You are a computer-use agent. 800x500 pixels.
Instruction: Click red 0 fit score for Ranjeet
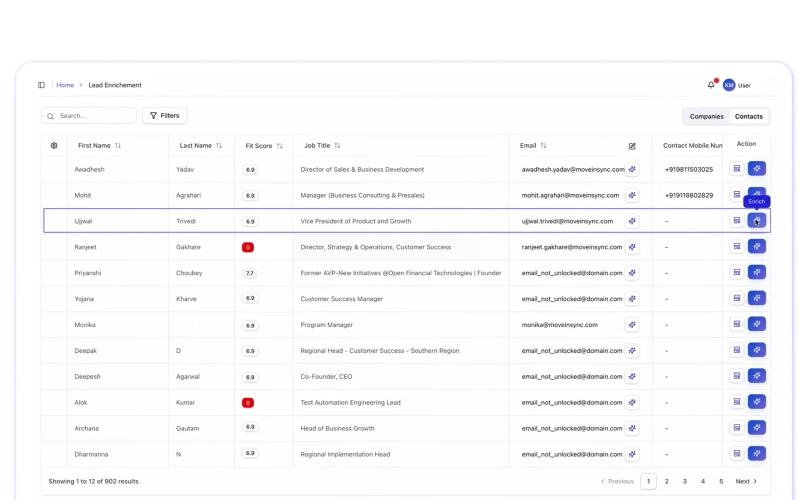coord(248,247)
